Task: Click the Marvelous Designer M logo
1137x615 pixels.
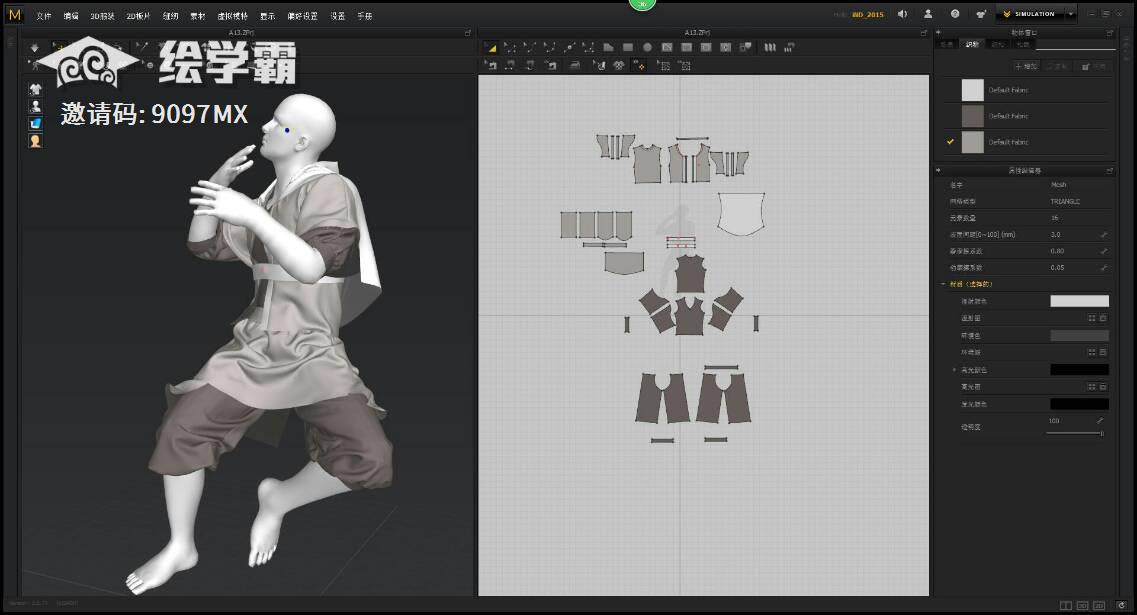Action: (x=15, y=15)
